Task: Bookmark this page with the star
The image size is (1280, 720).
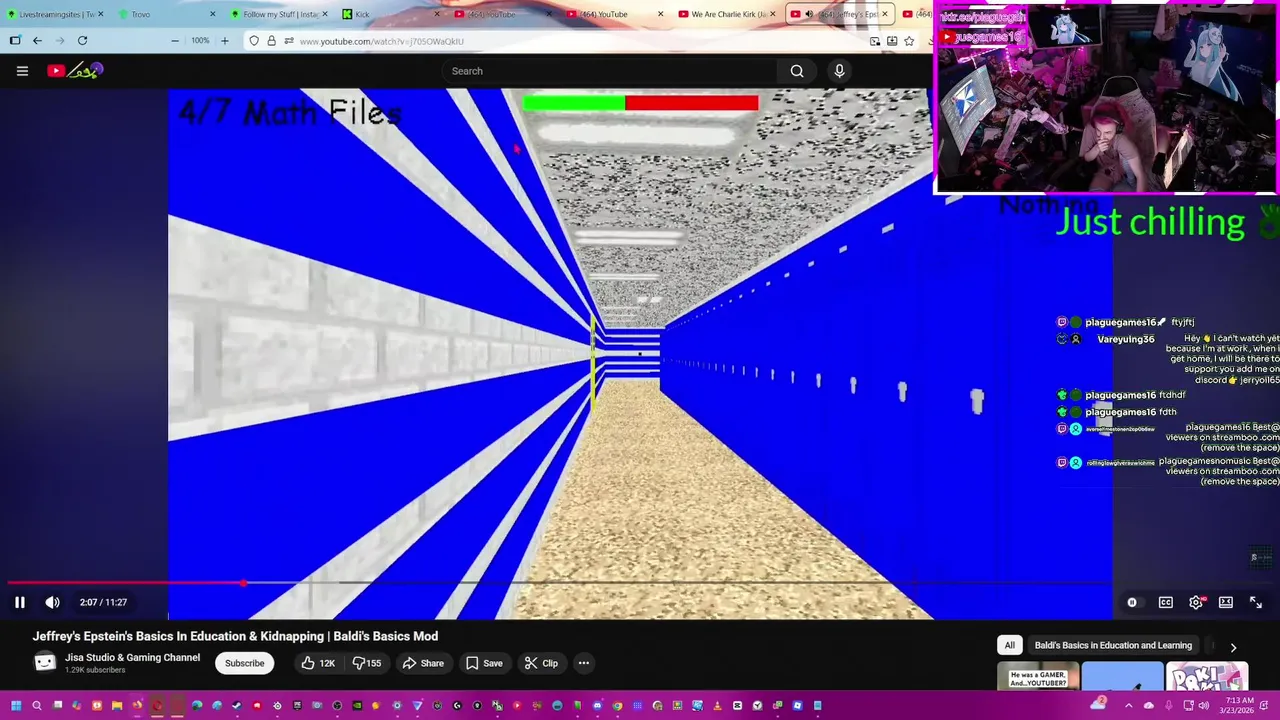Action: [908, 41]
